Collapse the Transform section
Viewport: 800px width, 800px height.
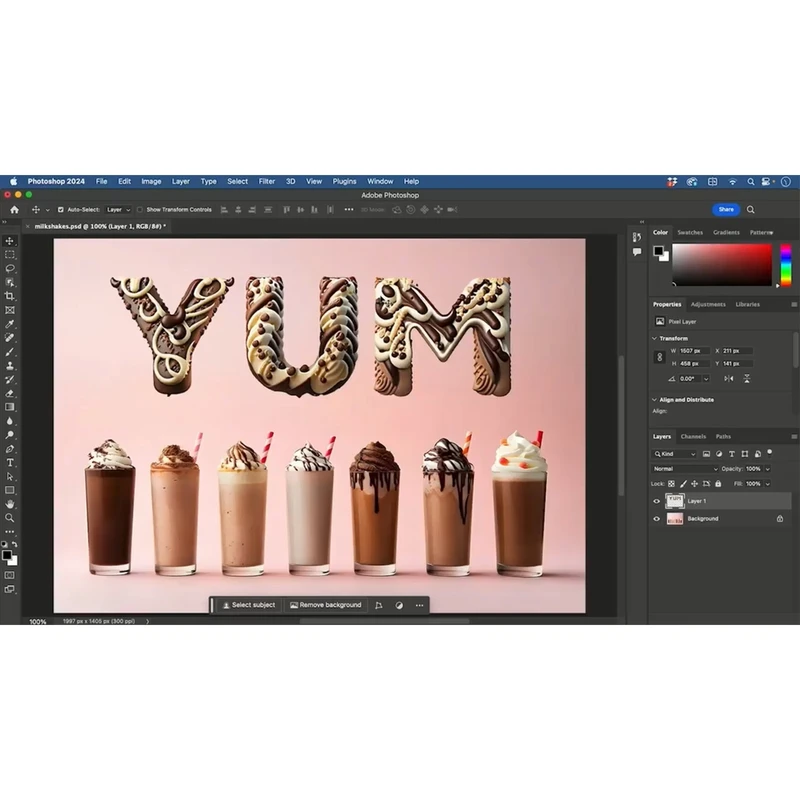pos(655,338)
